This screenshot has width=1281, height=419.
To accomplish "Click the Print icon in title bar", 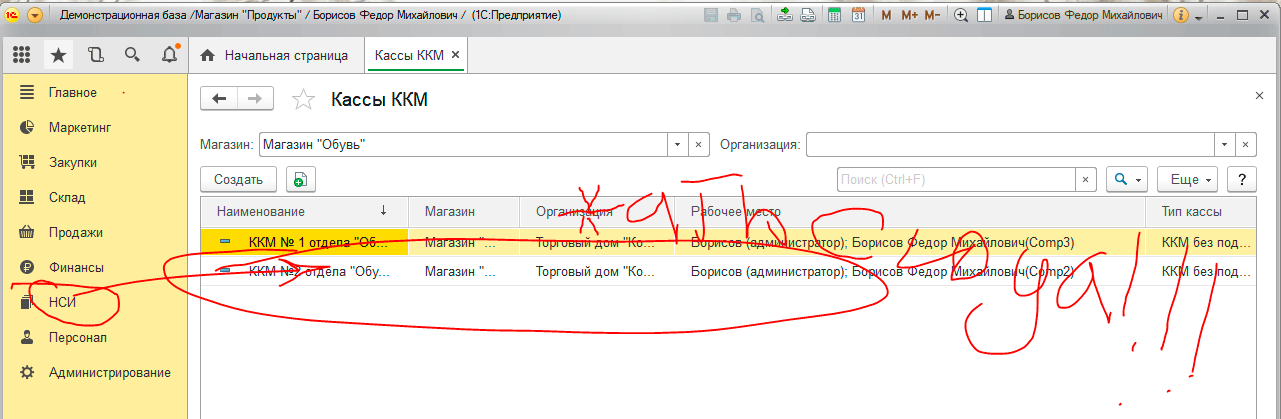I will (x=734, y=15).
